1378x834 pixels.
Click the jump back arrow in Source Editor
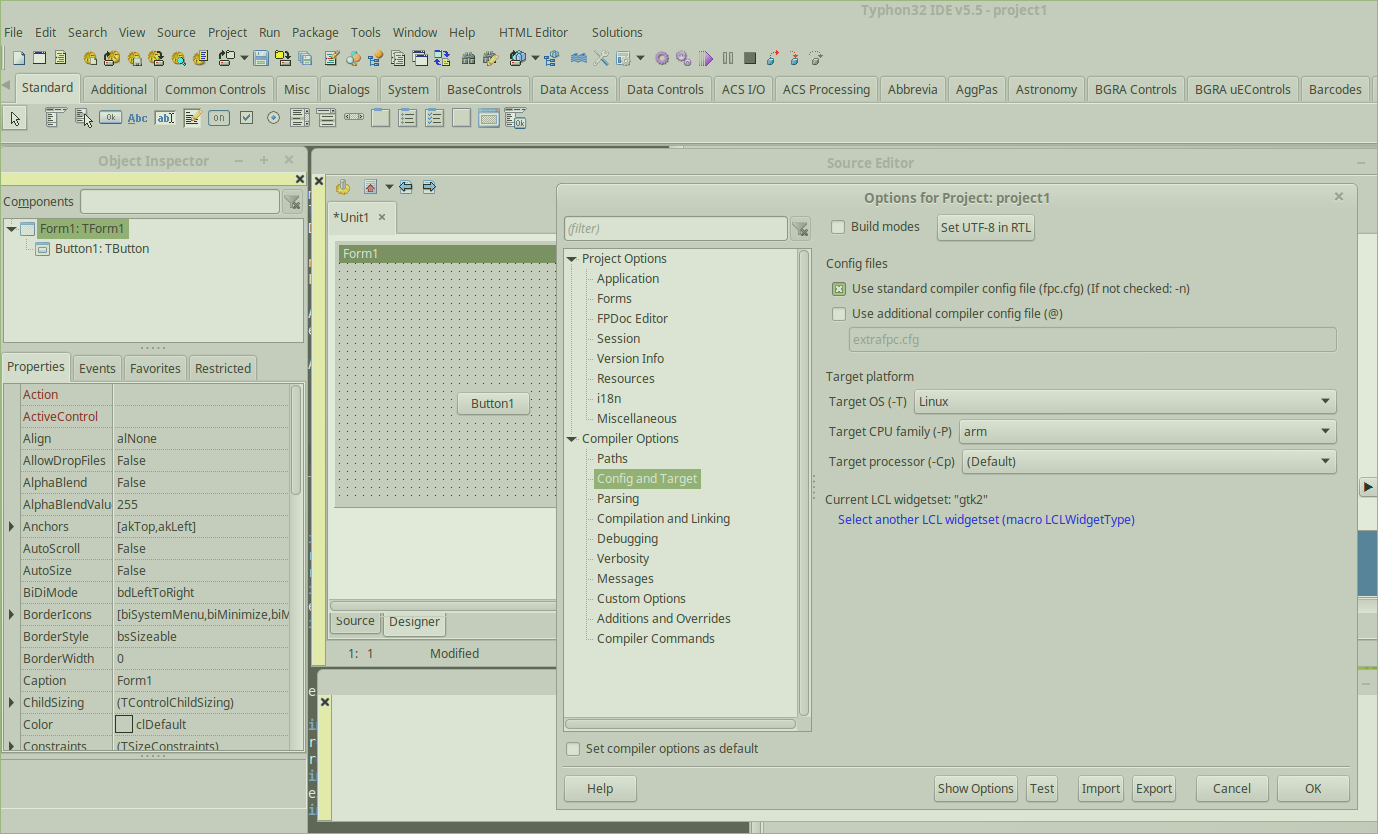[x=406, y=187]
